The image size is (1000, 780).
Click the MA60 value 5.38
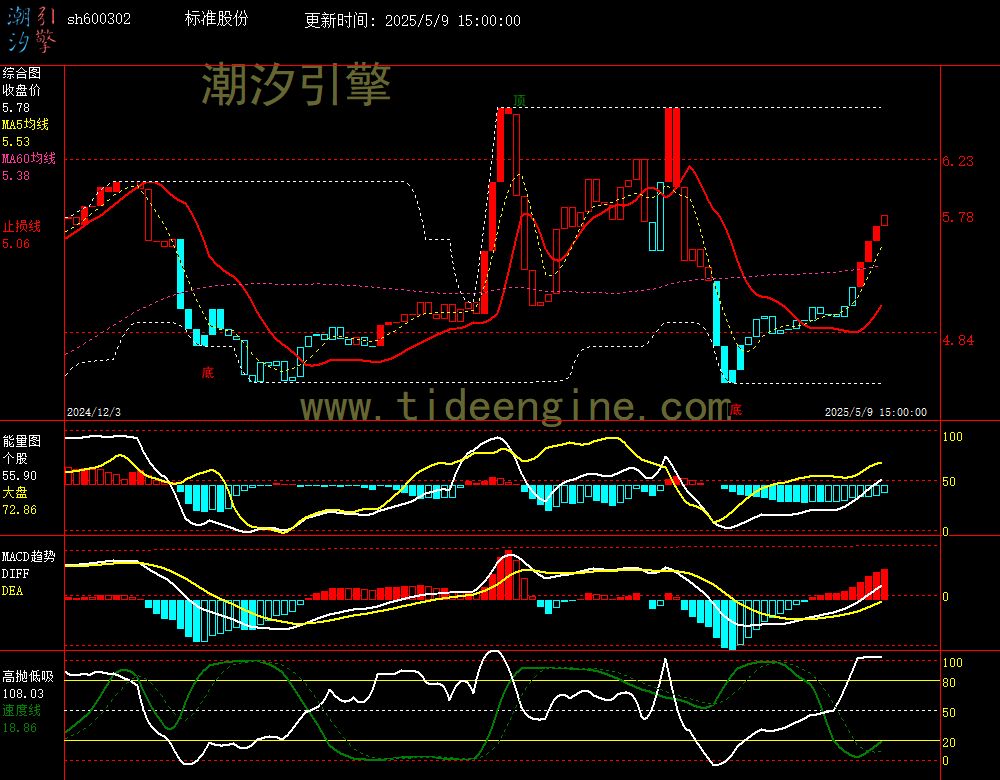pos(16,175)
